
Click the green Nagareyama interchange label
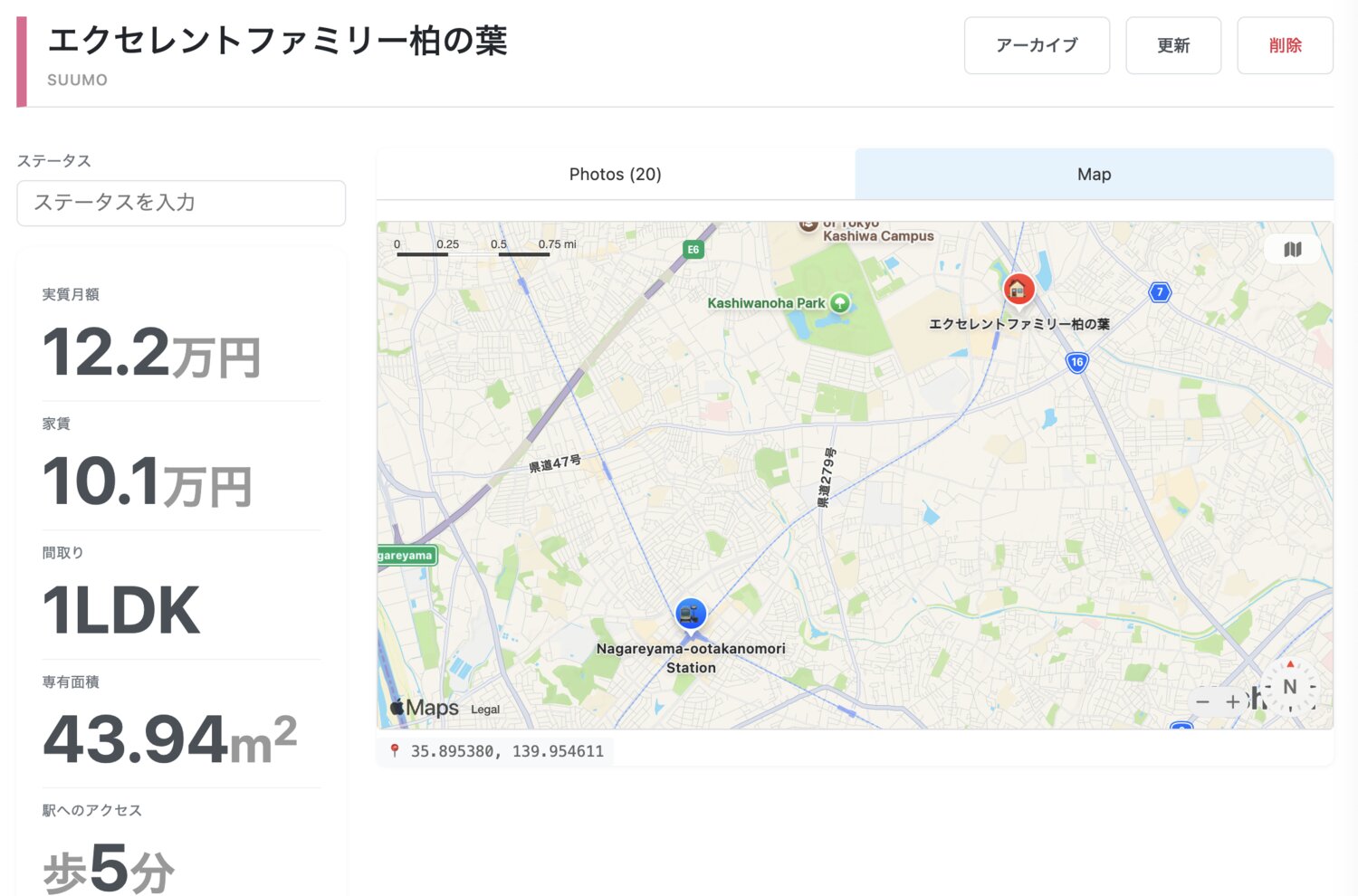tap(406, 555)
